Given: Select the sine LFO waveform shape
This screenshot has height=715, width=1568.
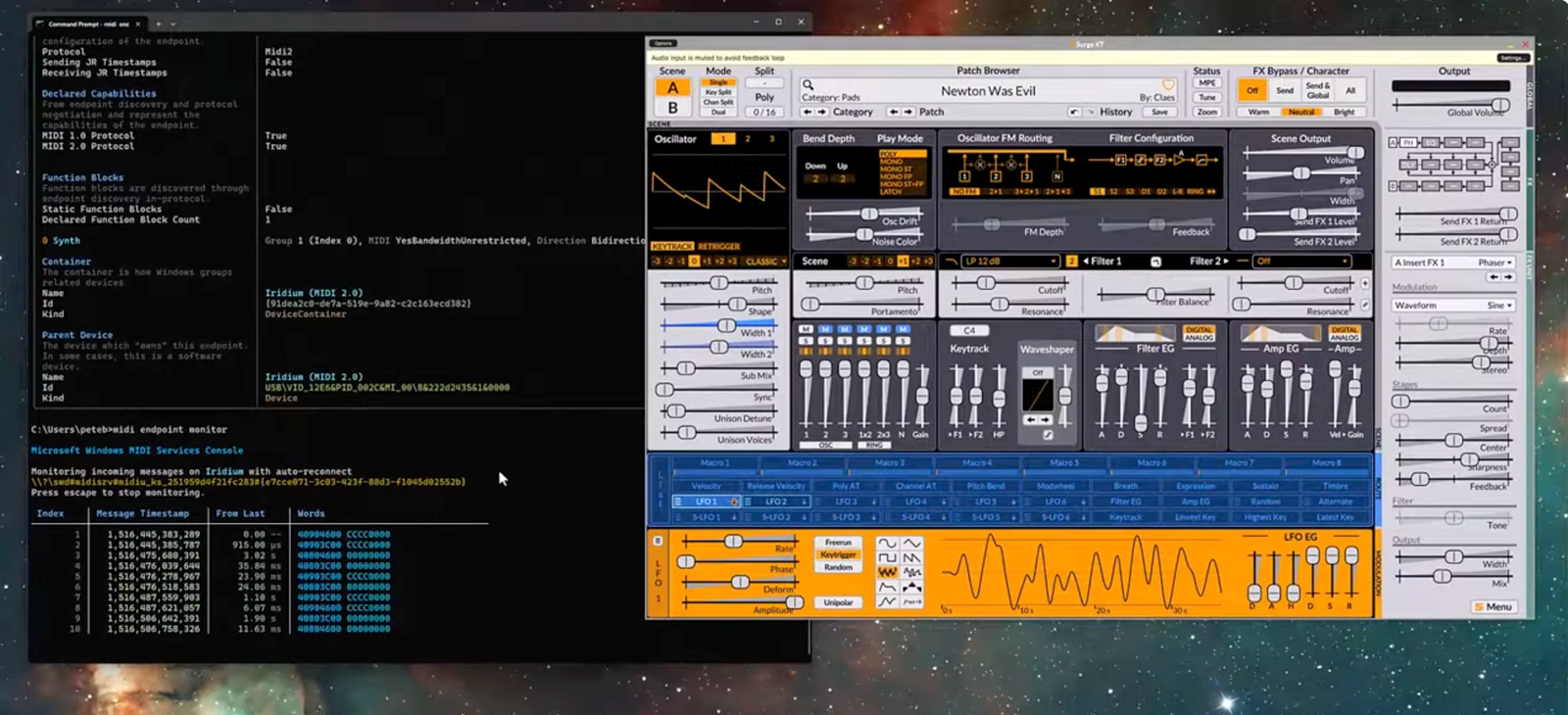Looking at the screenshot, I should pos(888,543).
